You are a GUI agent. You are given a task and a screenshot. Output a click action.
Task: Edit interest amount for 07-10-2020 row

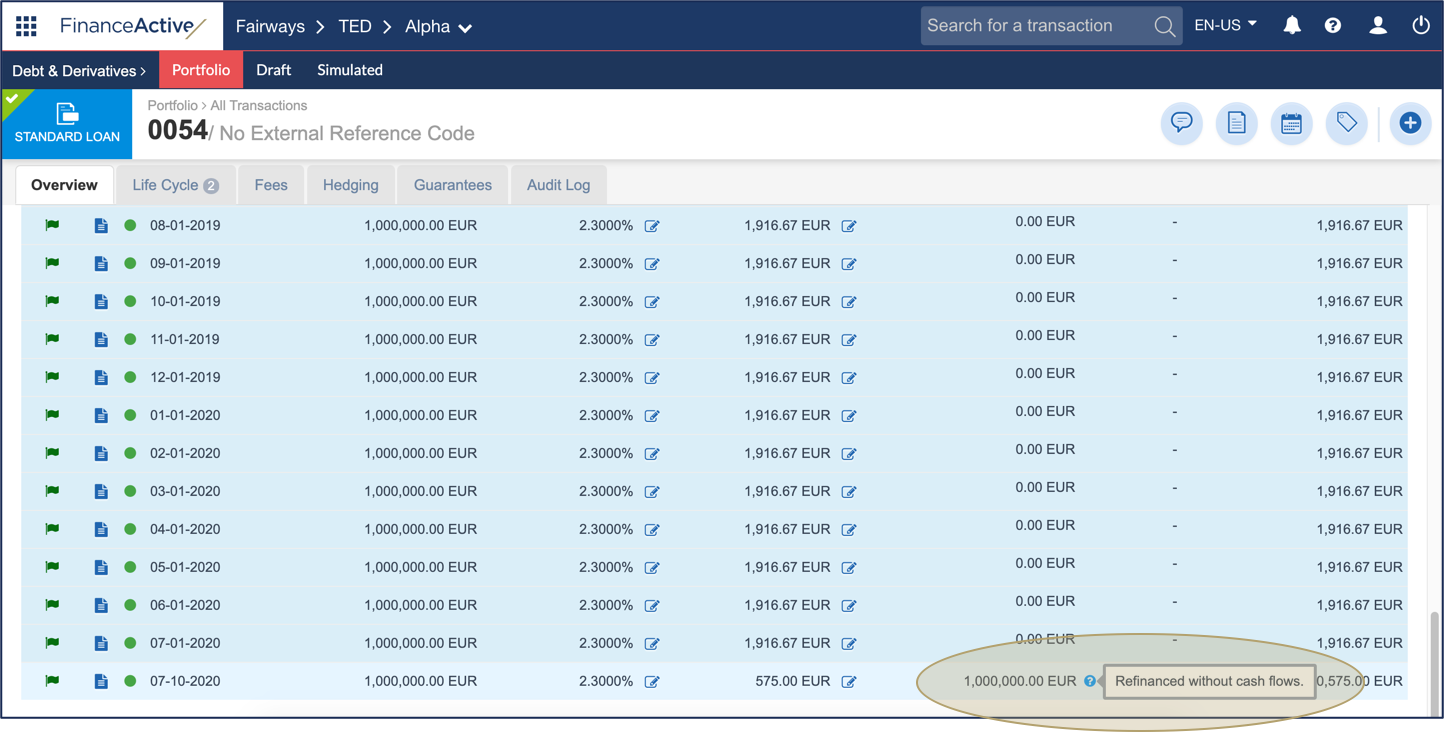click(x=849, y=682)
